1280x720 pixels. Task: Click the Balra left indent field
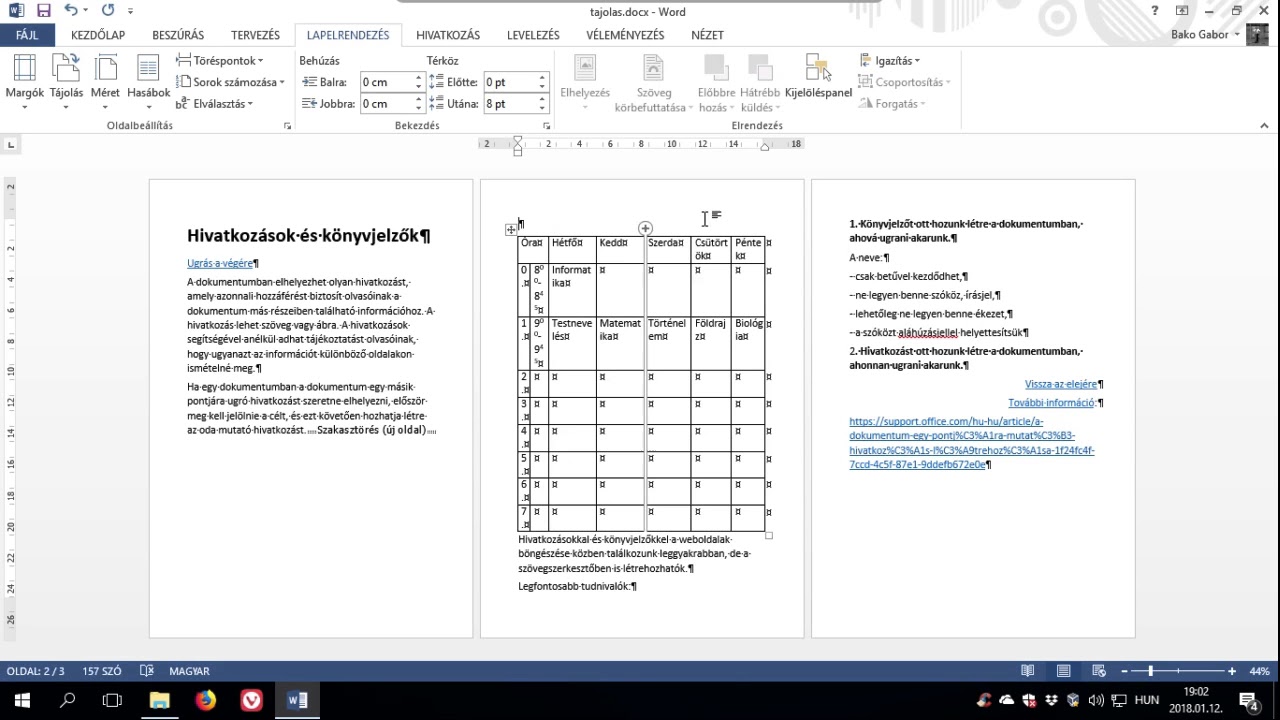[x=386, y=82]
